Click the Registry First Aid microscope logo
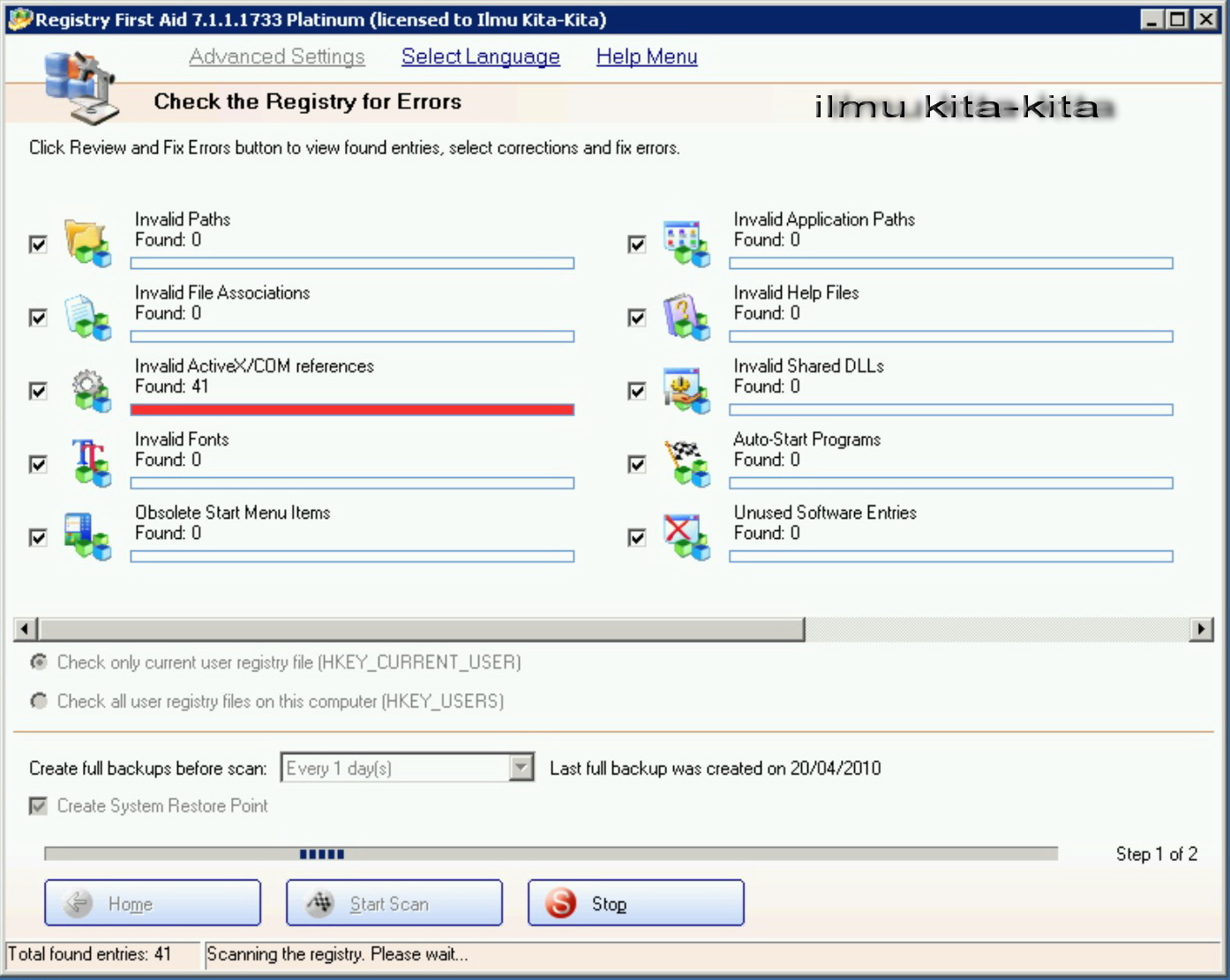 pos(81,86)
